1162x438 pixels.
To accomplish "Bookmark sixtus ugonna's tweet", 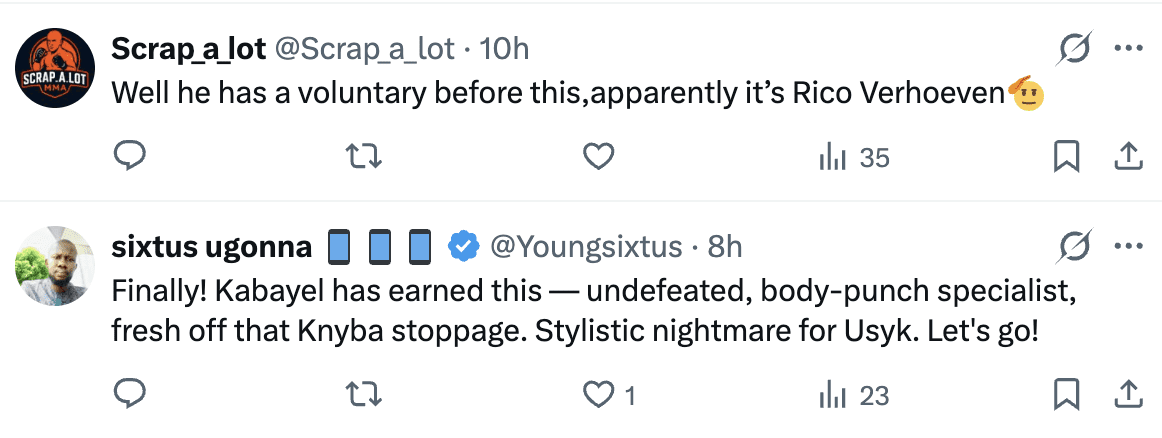I will tap(1067, 395).
